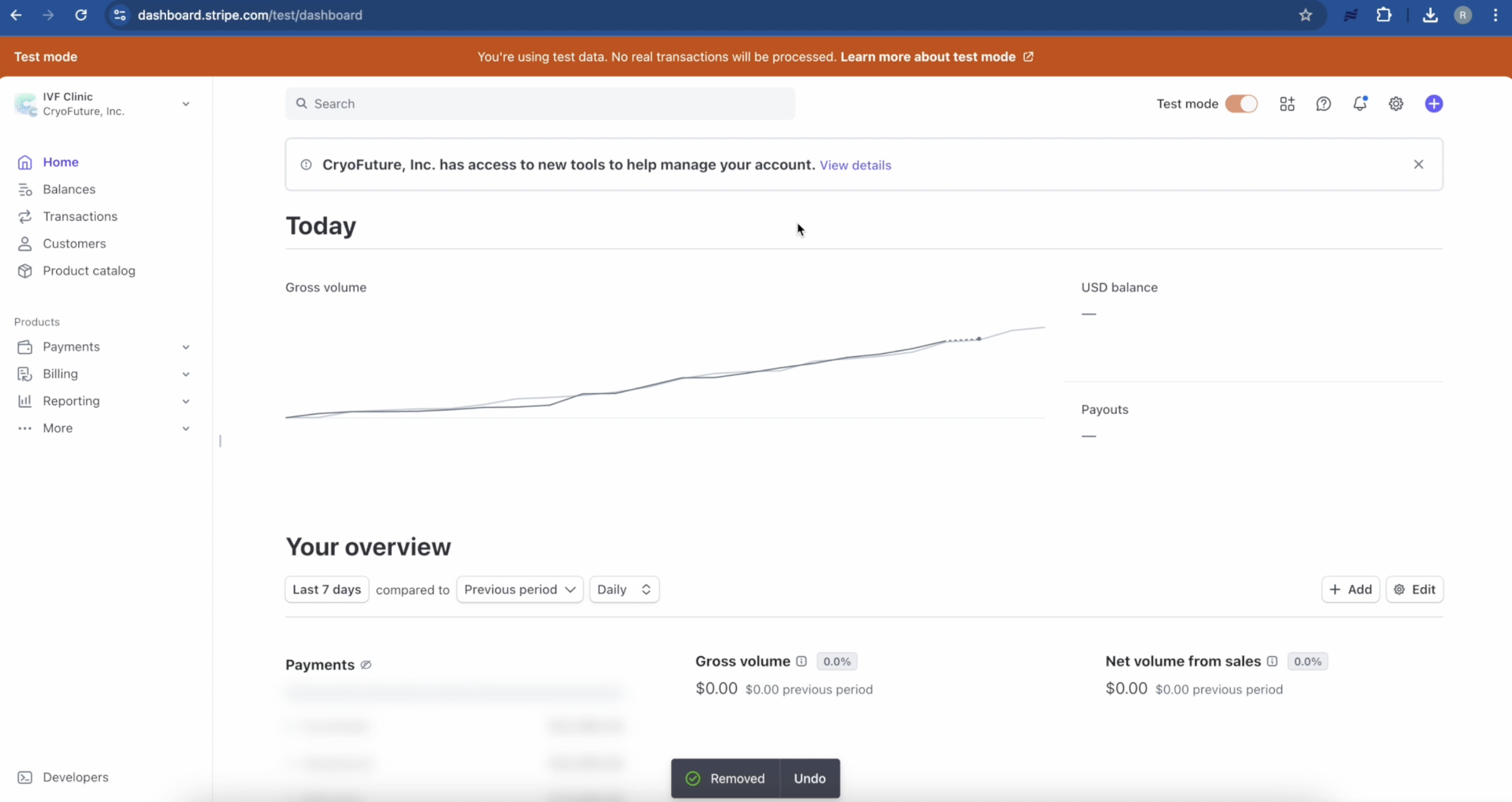Toggle Test mode off
Screen dimensions: 1512x802
(x=1241, y=104)
